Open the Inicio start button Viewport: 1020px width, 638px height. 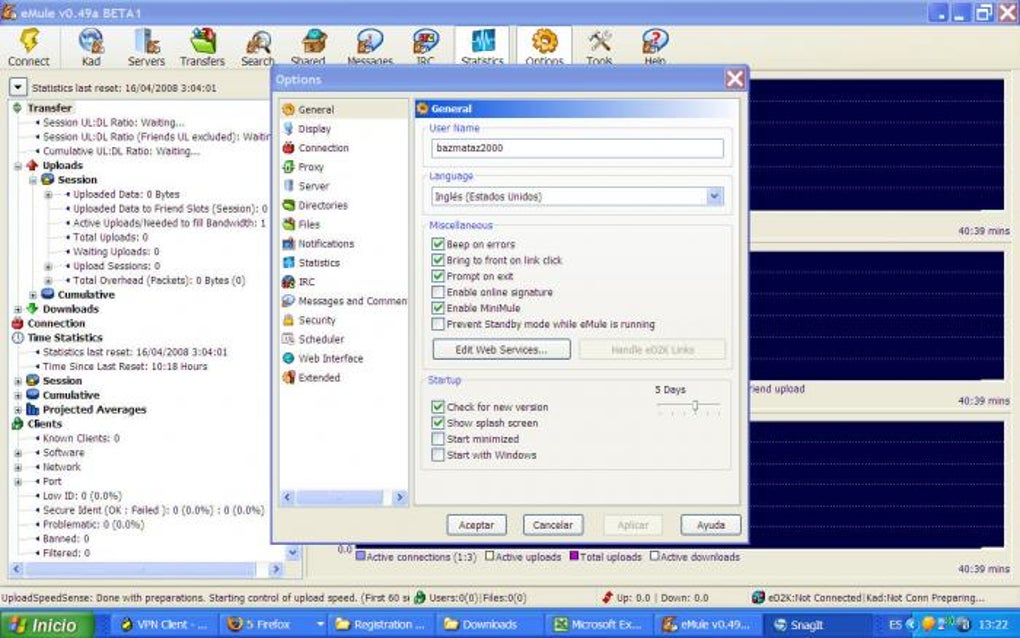click(x=46, y=625)
